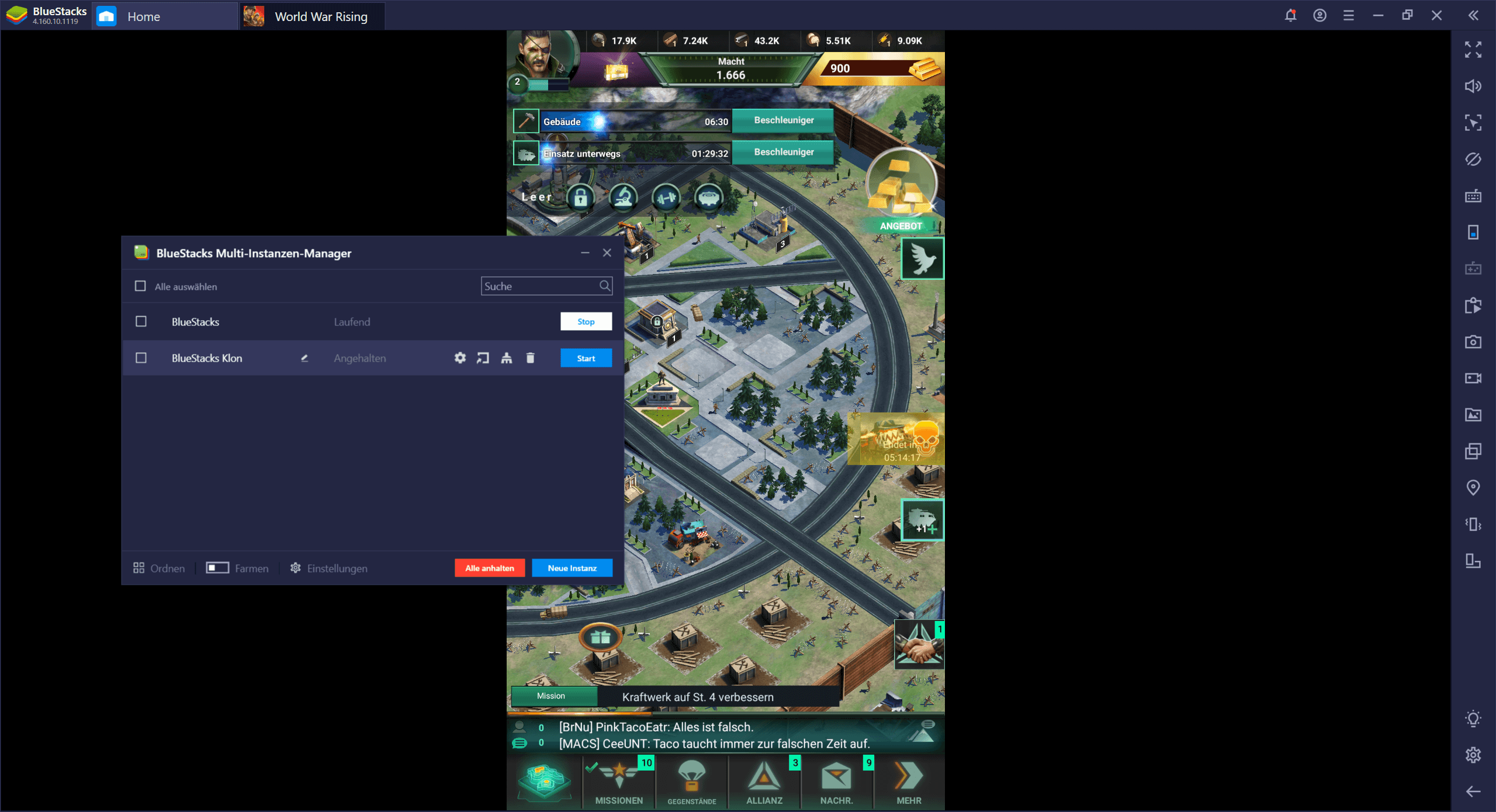
Task: Speed up Gebäude with Beschleuniger
Action: 784,120
